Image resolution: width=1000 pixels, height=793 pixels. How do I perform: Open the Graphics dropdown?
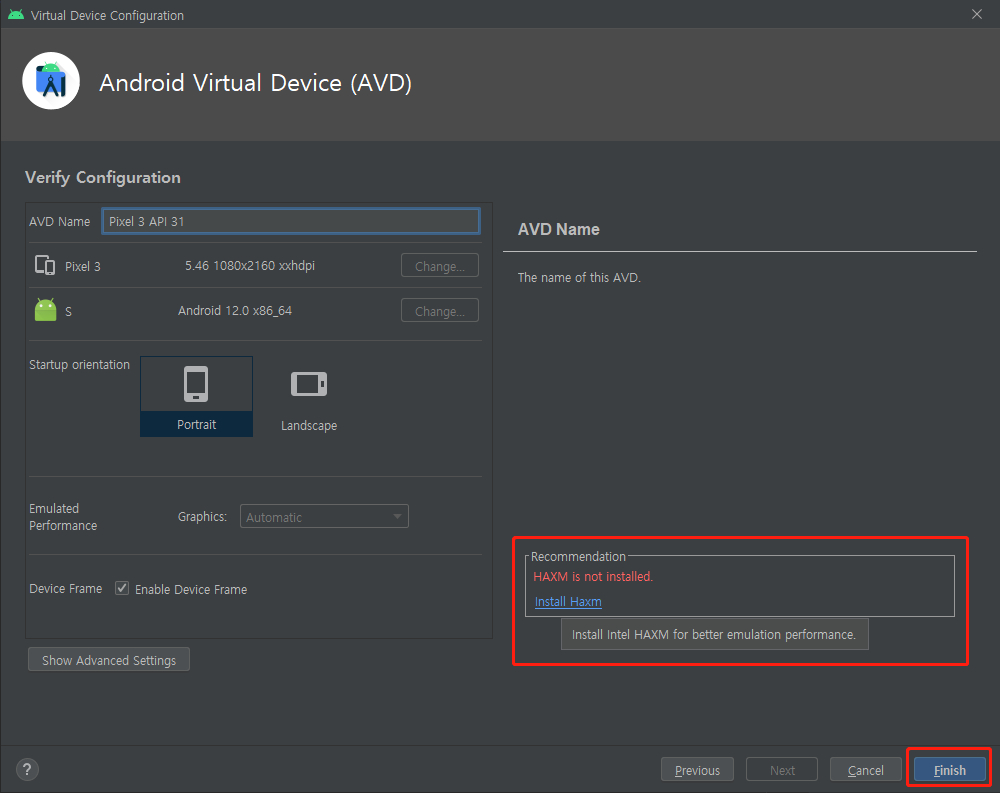click(324, 517)
